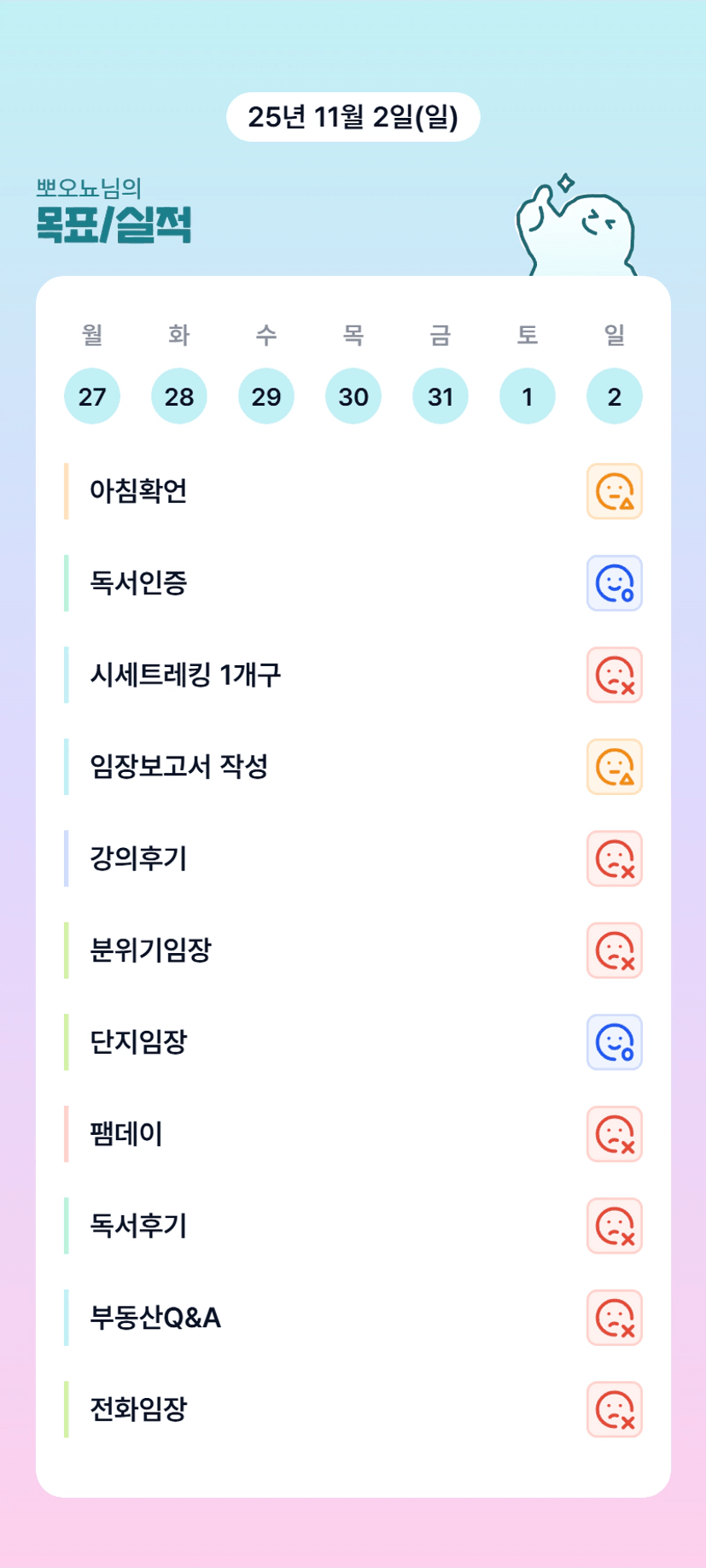706x1568 pixels.
Task: Click the status face icon for 아침확언
Action: click(614, 491)
